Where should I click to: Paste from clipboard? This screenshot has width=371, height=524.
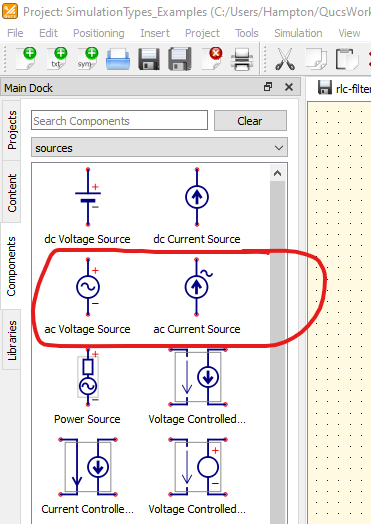click(x=347, y=59)
